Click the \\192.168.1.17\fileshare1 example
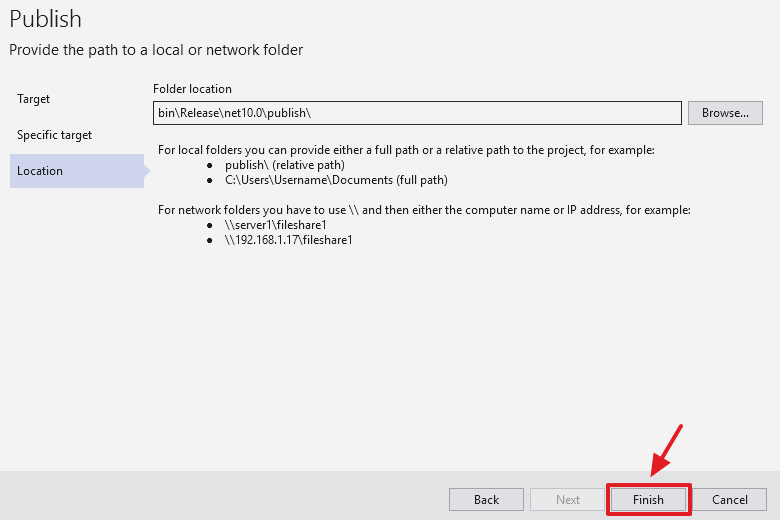Image resolution: width=780 pixels, height=520 pixels. (289, 240)
